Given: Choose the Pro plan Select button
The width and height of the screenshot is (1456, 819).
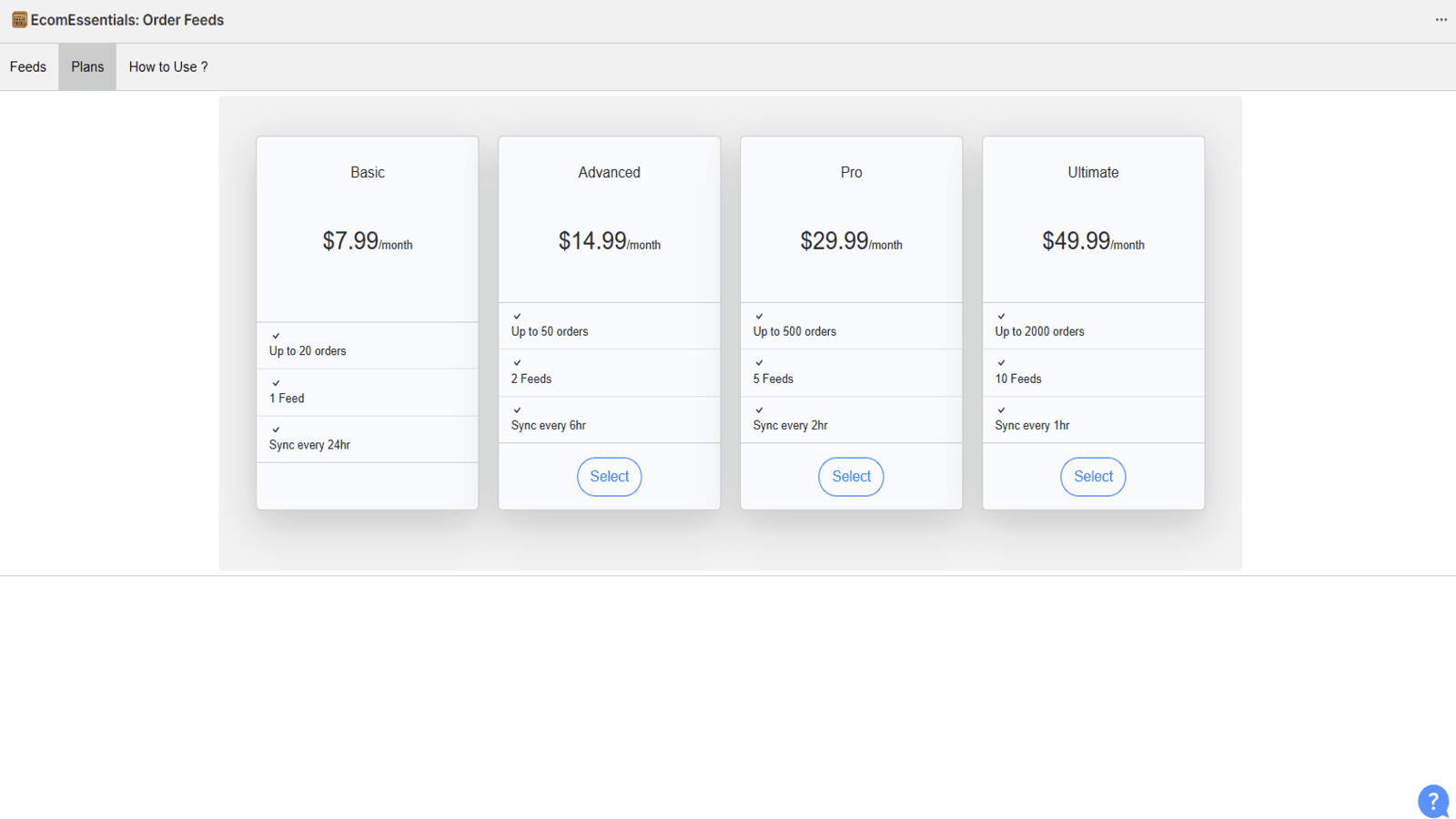Looking at the screenshot, I should click(x=851, y=476).
